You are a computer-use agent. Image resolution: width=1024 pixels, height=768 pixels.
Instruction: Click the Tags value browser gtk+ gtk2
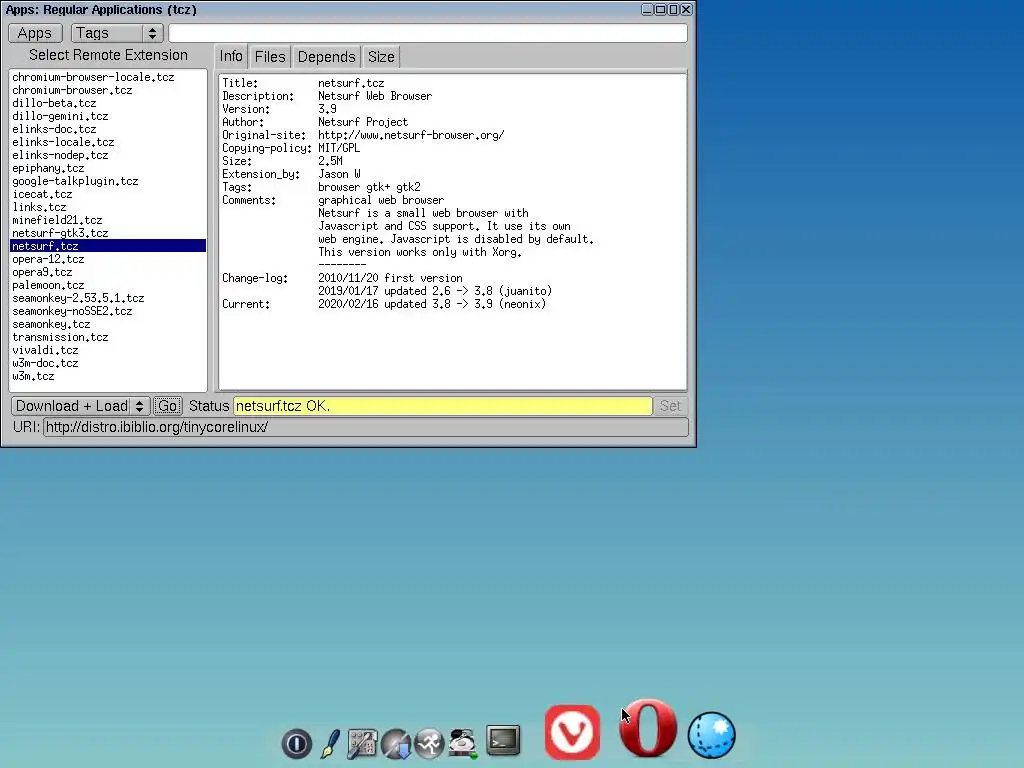tap(369, 187)
